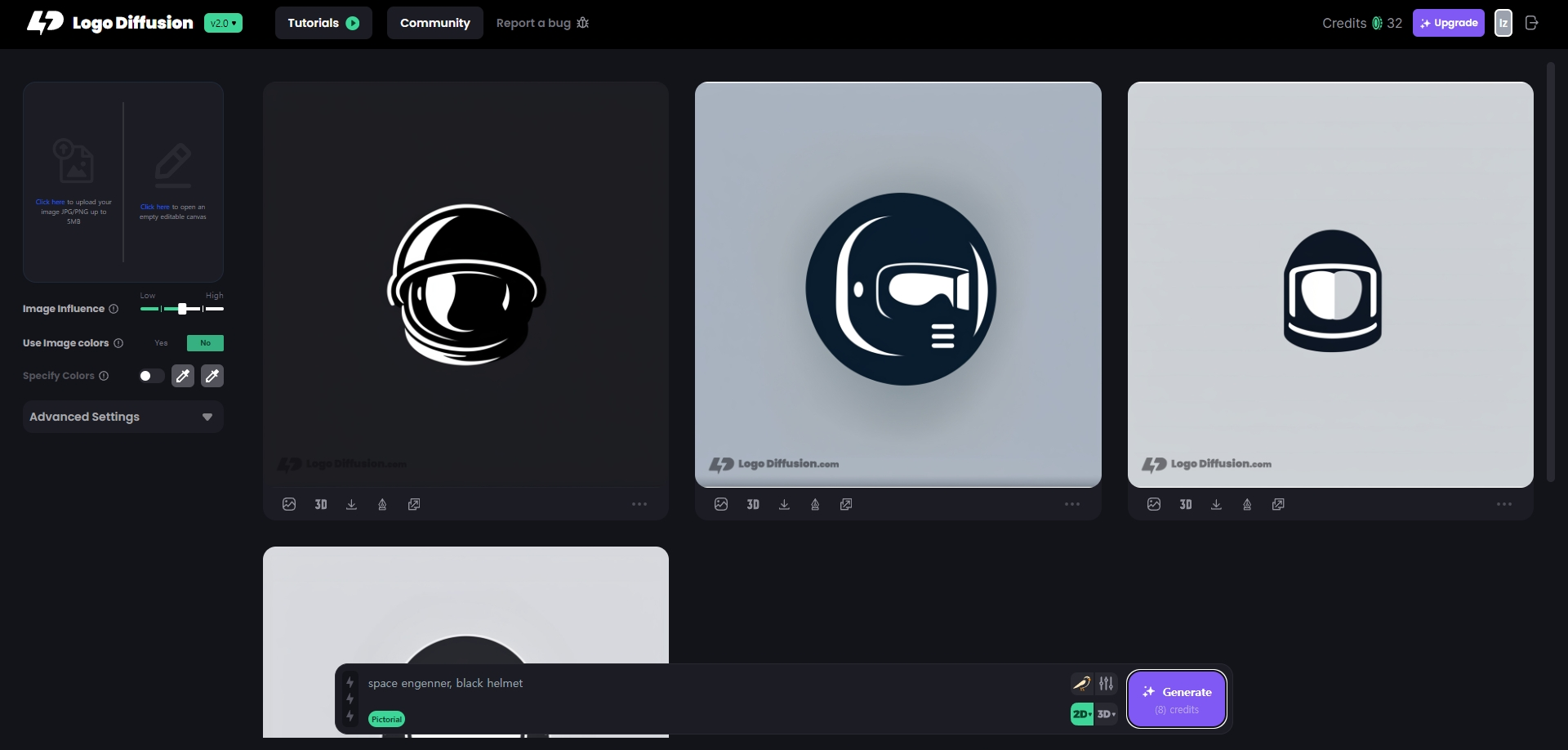Image resolution: width=1568 pixels, height=750 pixels.
Task: Open circular helmet logo in new window
Action: coord(846,504)
